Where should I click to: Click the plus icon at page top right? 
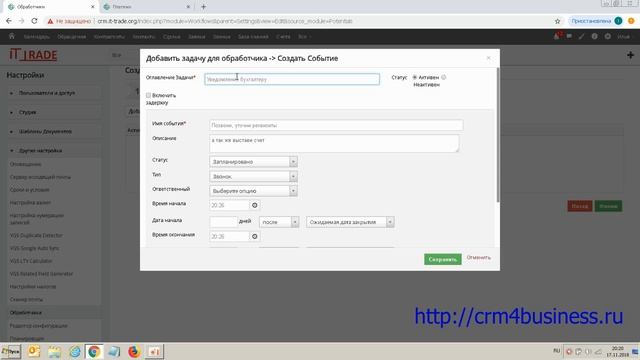[x=631, y=55]
